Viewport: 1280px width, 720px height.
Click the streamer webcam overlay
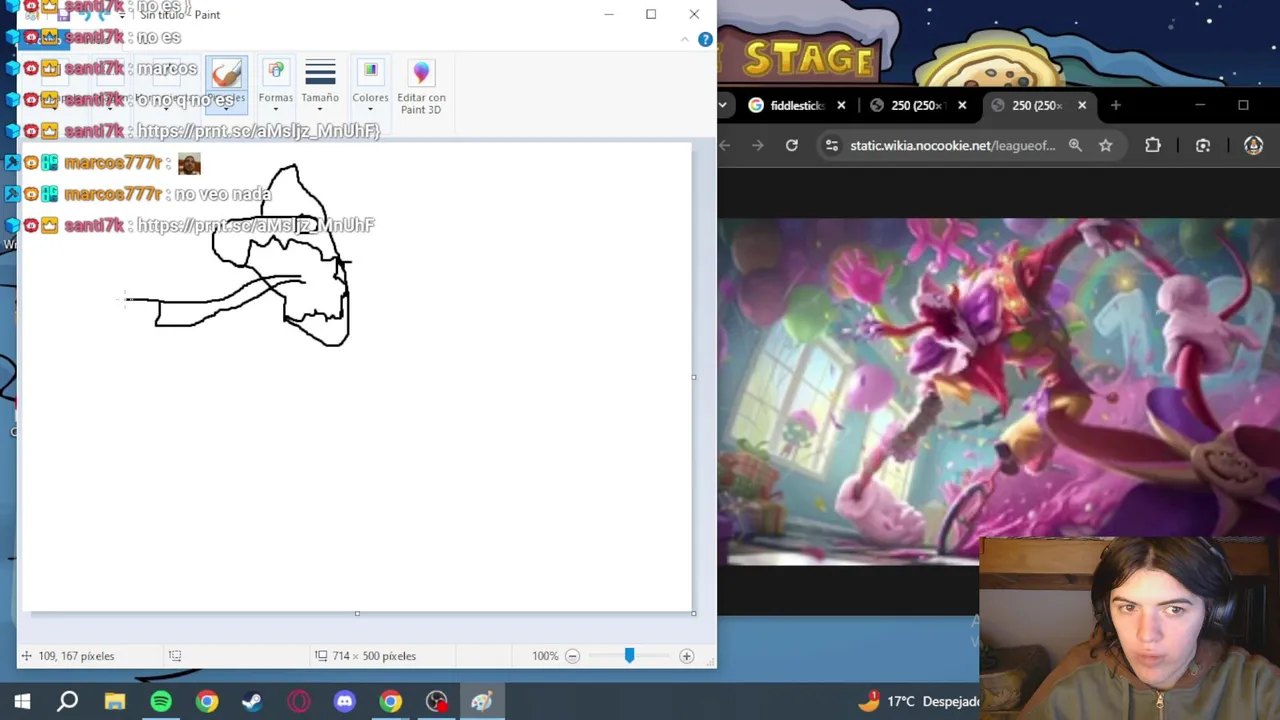[x=1130, y=628]
